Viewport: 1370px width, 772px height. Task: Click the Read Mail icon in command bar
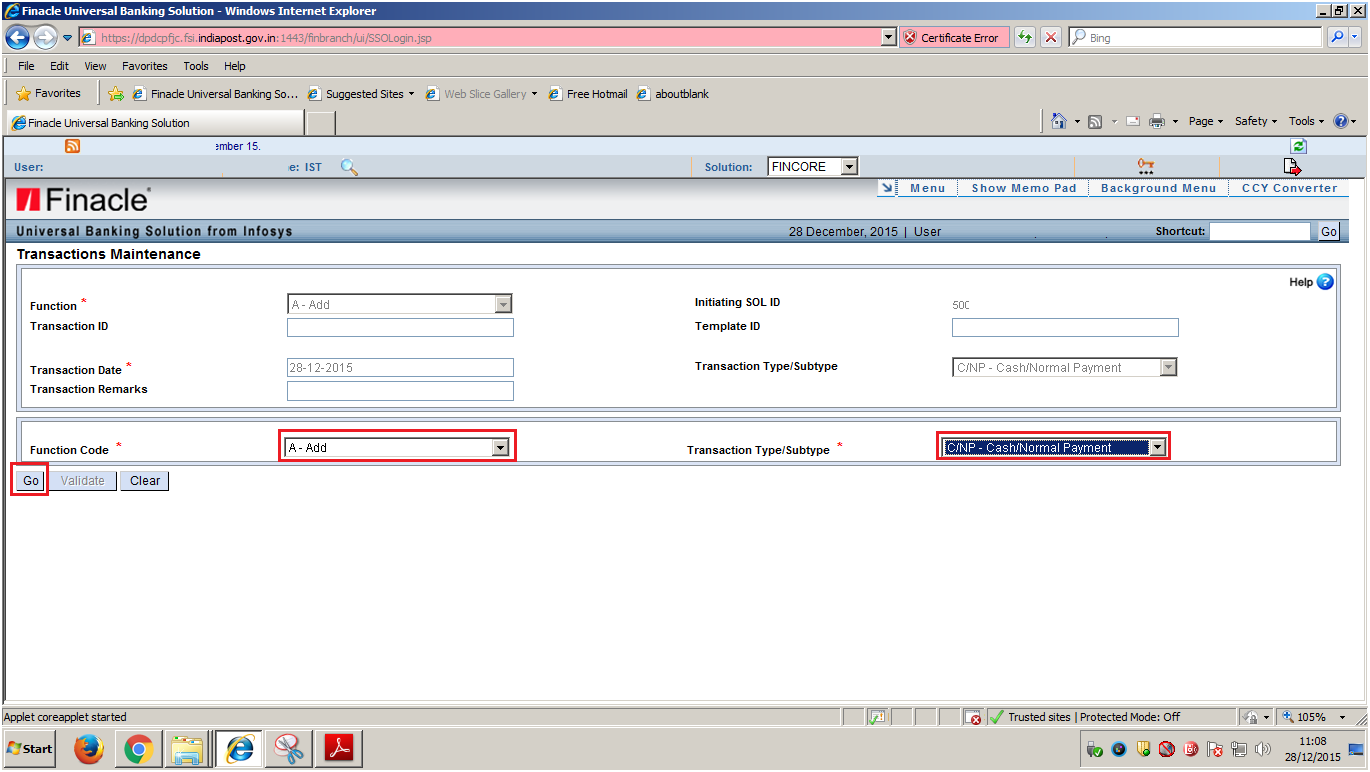(1133, 122)
